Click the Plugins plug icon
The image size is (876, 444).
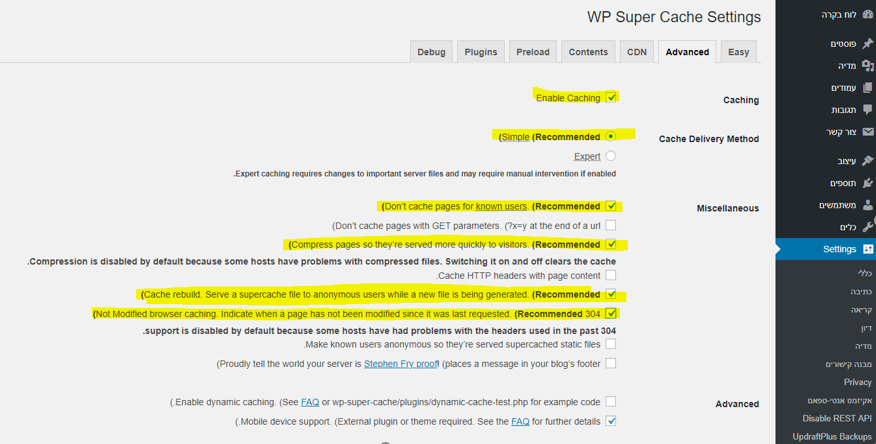[868, 183]
